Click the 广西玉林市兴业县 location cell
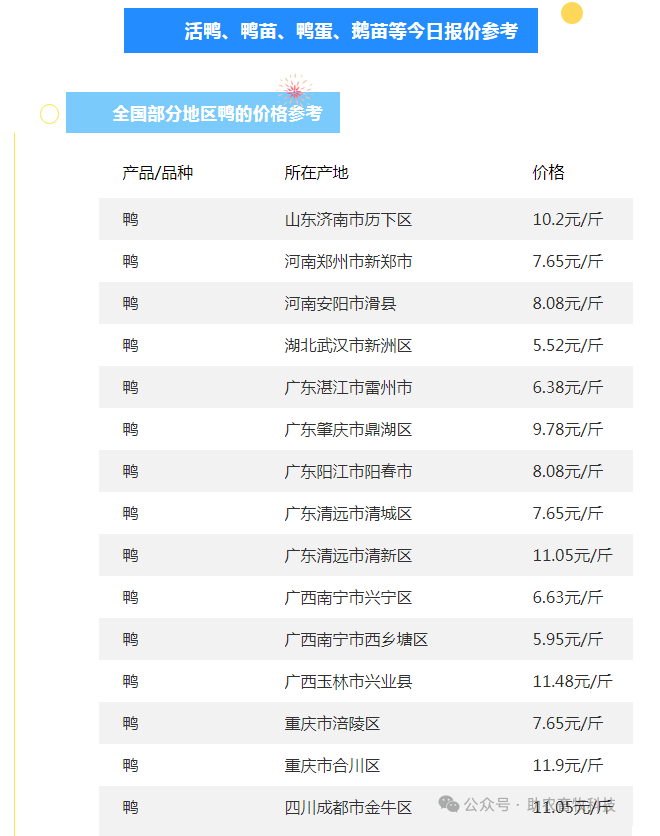660x836 pixels. 348,681
